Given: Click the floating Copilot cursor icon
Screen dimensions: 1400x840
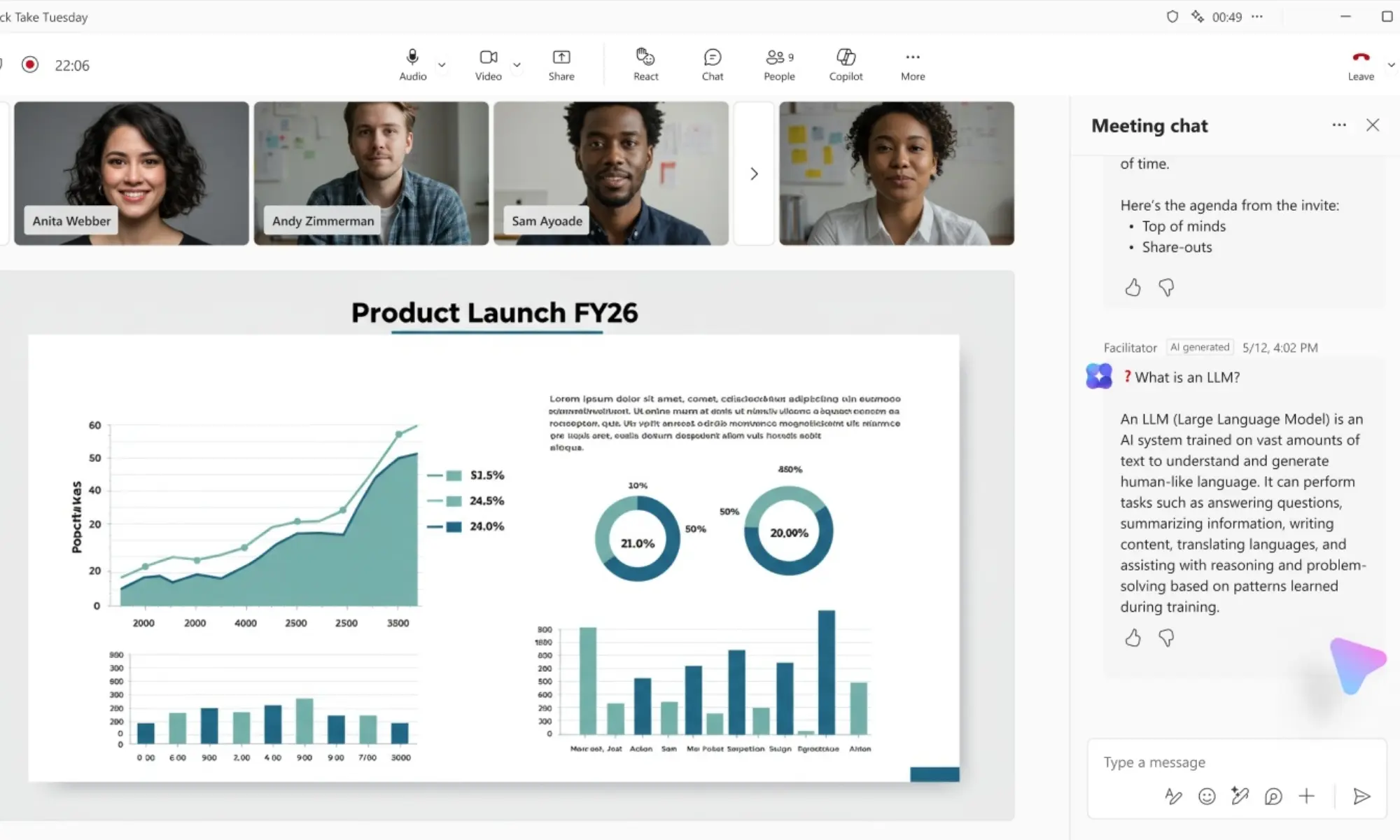Looking at the screenshot, I should click(x=1357, y=664).
